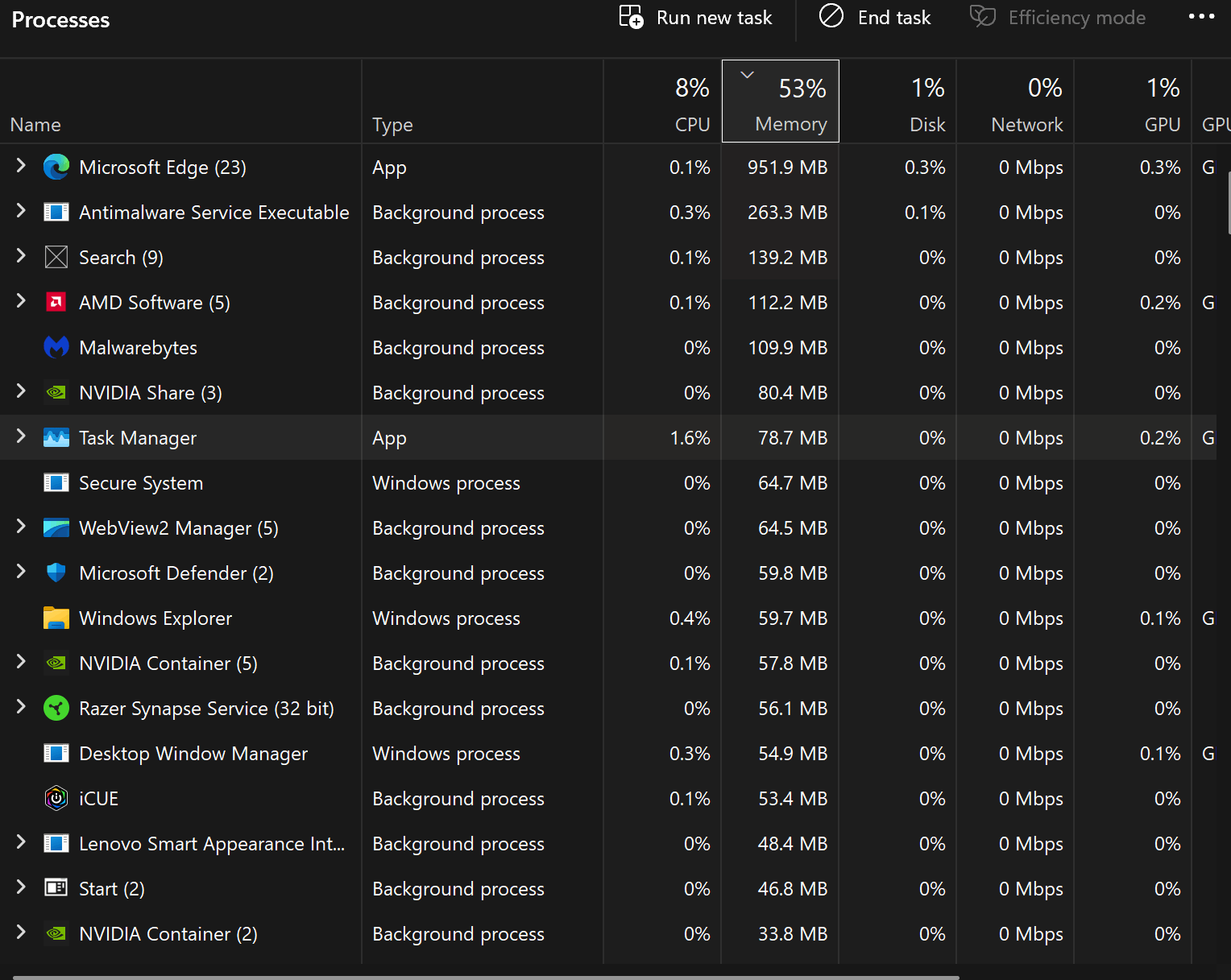Expand the Start (2) process group

click(x=21, y=887)
